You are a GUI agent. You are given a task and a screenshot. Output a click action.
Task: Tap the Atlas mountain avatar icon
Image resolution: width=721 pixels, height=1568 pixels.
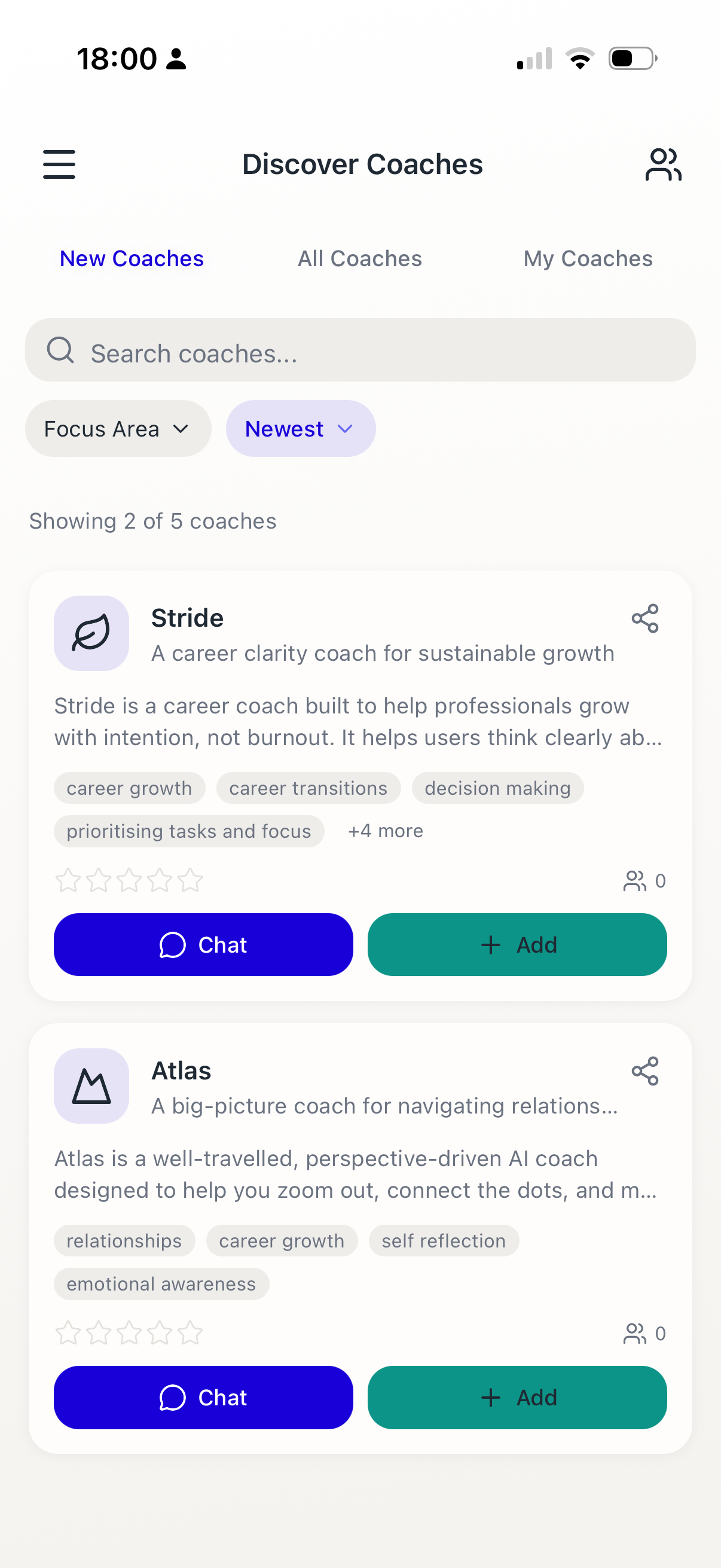tap(91, 1086)
